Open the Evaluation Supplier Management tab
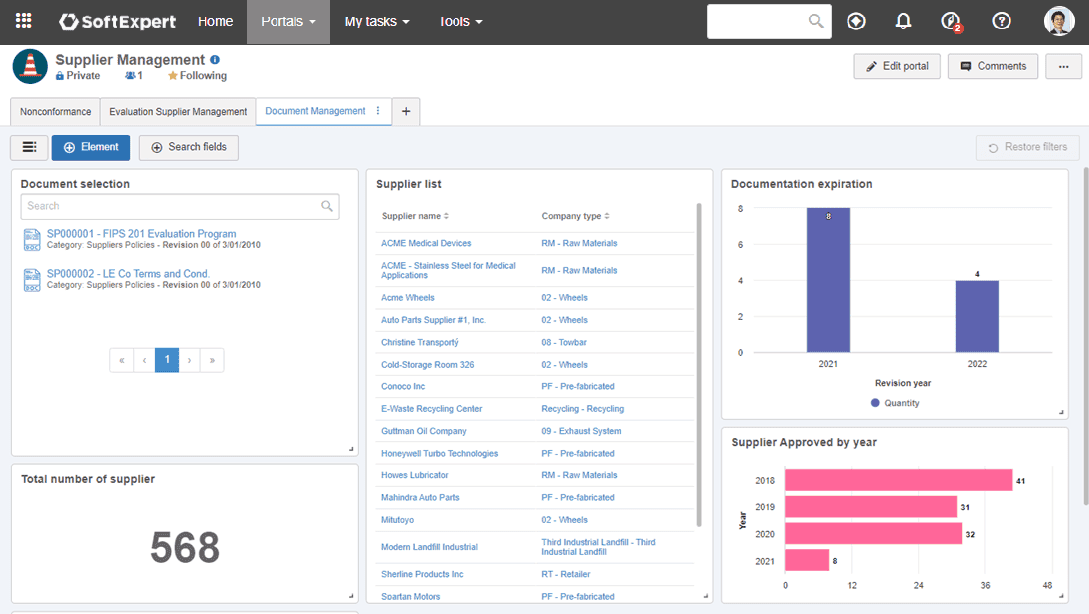 click(x=177, y=111)
